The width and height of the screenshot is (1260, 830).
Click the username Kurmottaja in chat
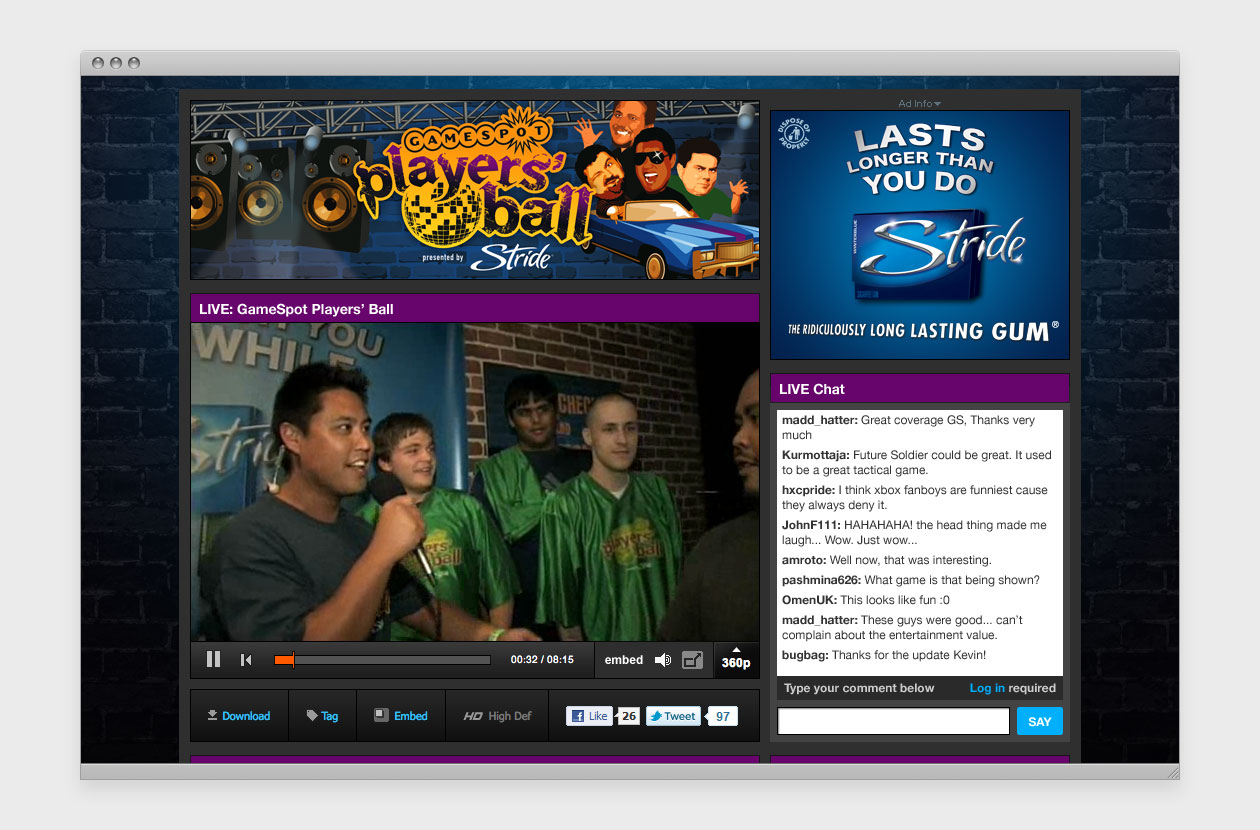[816, 455]
